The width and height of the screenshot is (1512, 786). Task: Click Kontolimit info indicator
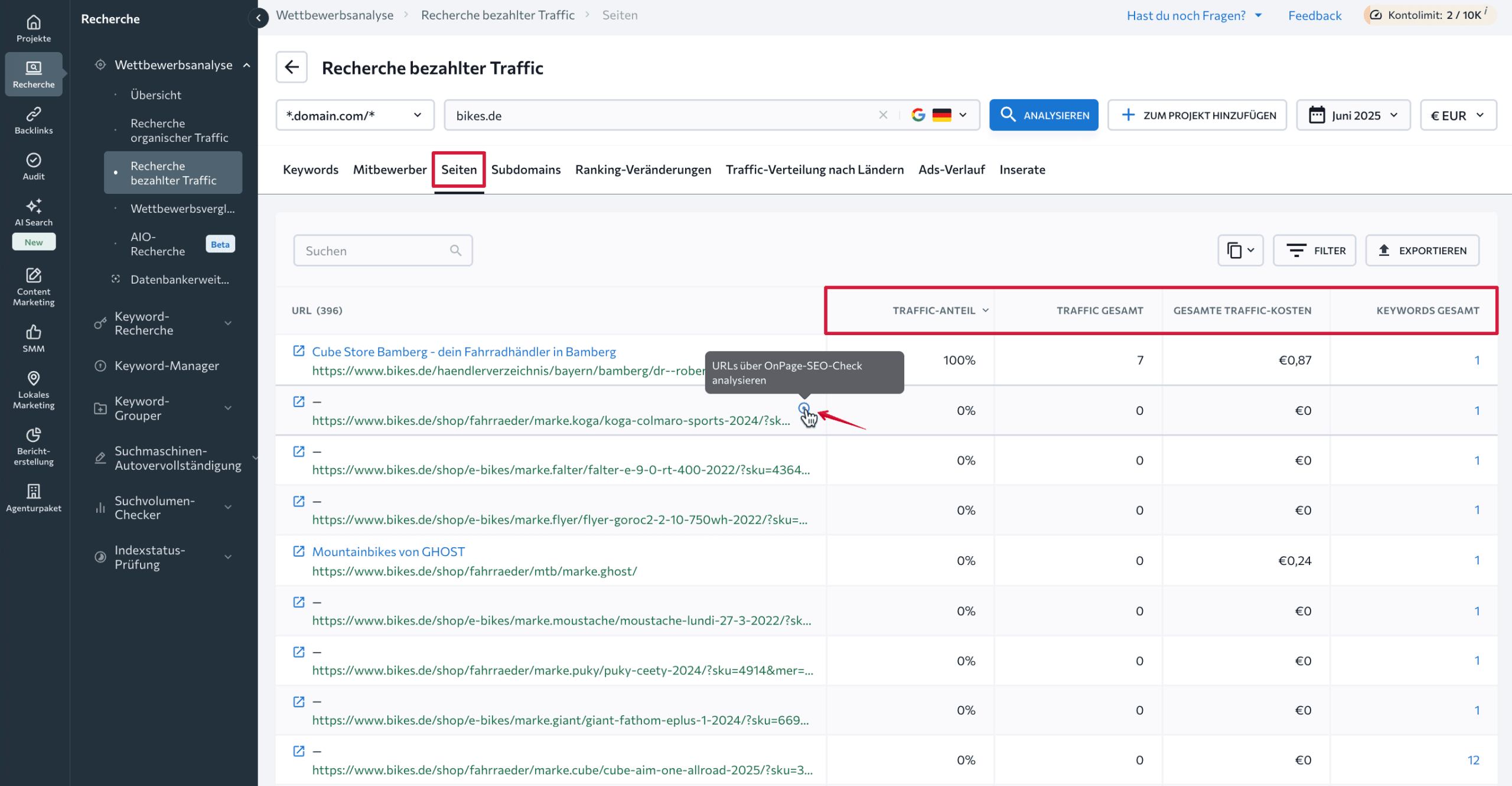(1485, 10)
